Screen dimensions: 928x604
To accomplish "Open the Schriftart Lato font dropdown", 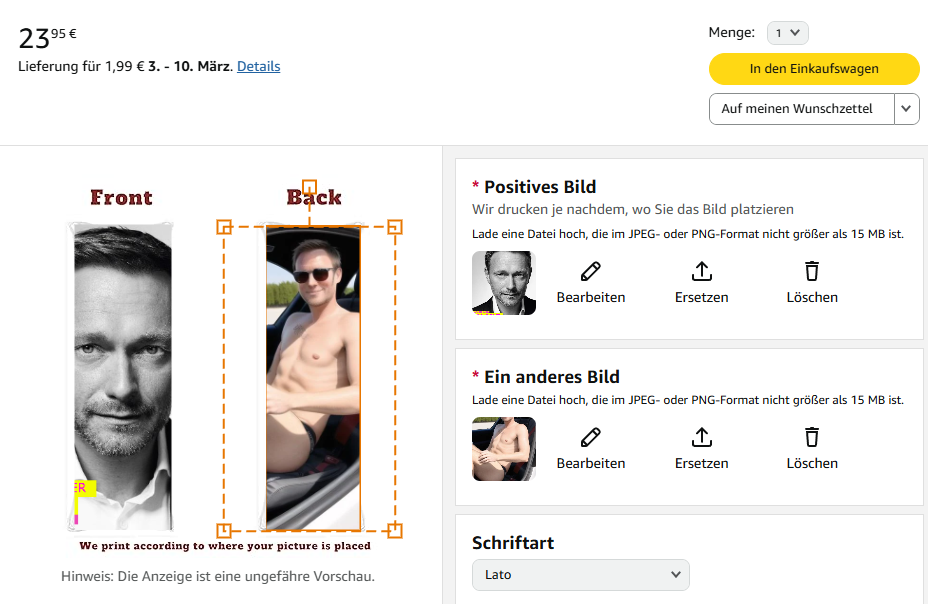I will pyautogui.click(x=581, y=575).
